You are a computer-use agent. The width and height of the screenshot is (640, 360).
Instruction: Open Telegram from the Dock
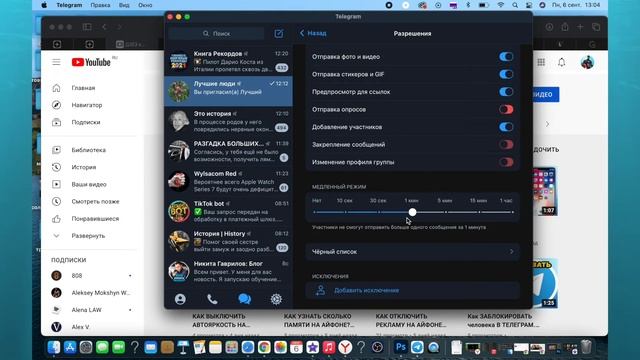[x=417, y=347]
